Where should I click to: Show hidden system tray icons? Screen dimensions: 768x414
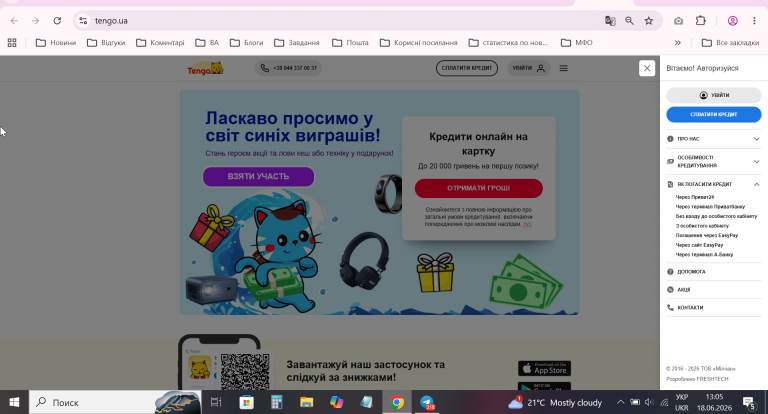pos(621,402)
